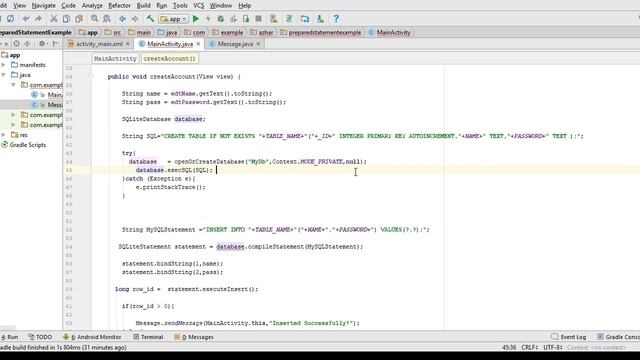Start debugging with the bug icon
The height and width of the screenshot is (360, 640).
221,19
